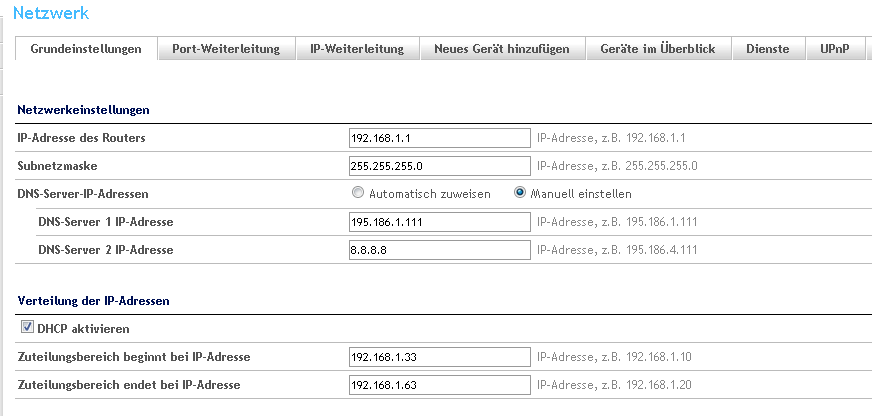Click DHCP range end IP field
The image size is (872, 416).
438,385
